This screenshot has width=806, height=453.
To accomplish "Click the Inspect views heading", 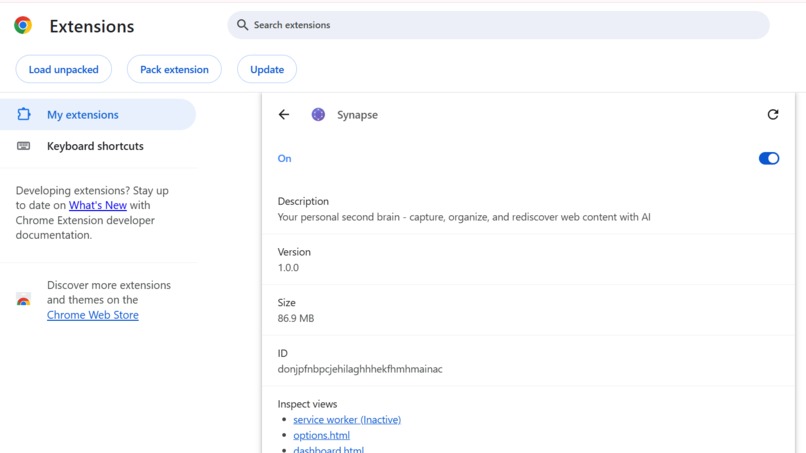I will pos(307,404).
